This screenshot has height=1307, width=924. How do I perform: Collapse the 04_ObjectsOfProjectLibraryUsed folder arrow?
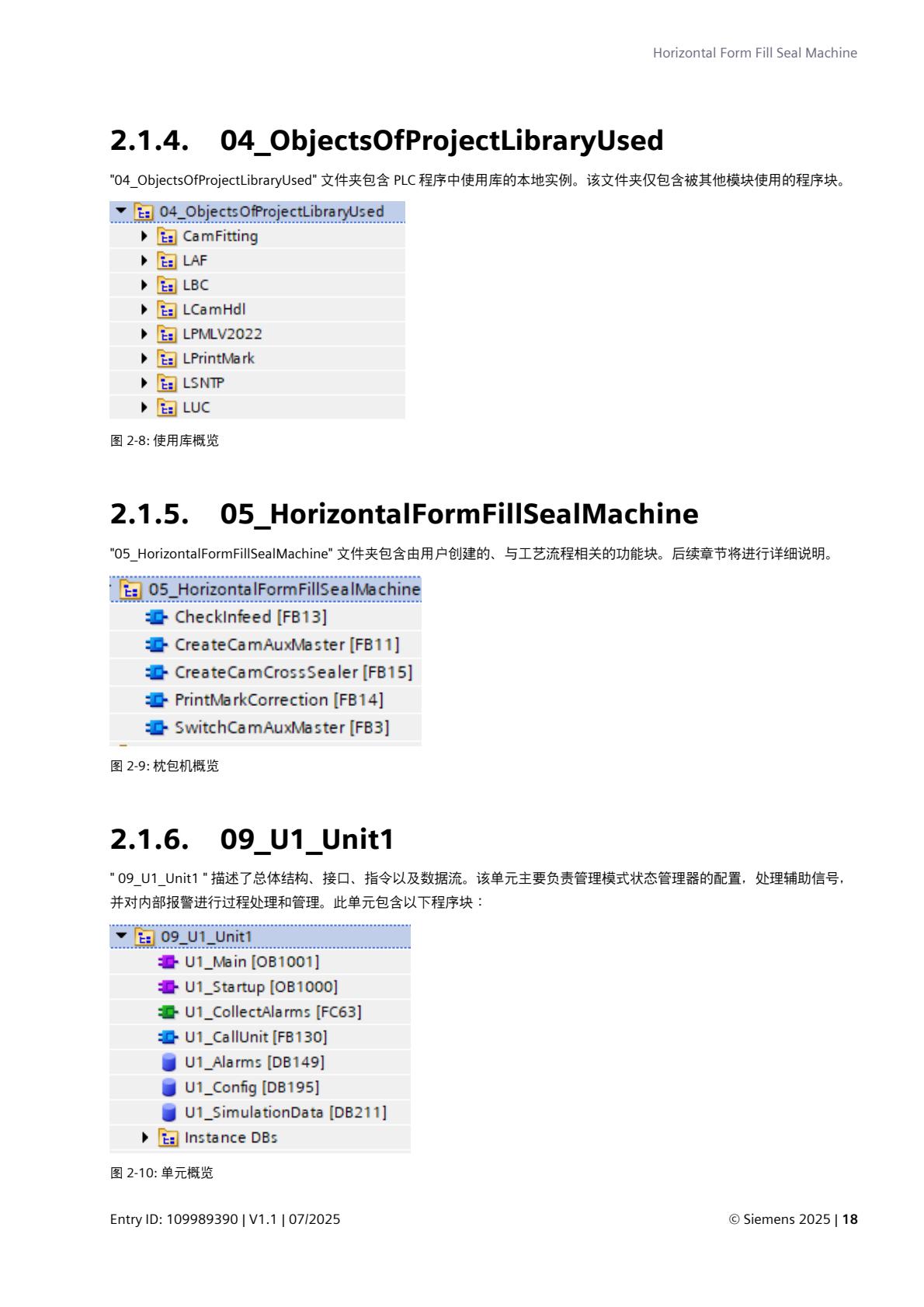[x=120, y=211]
